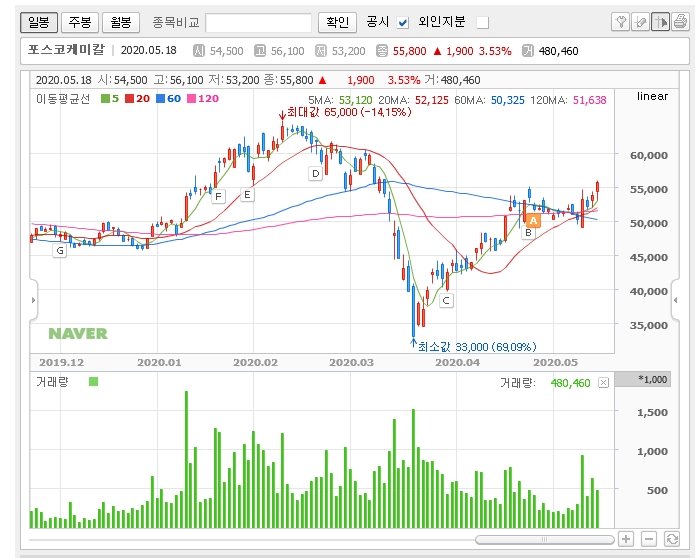Switch to 주봉 weekly chart tab

tap(80, 22)
